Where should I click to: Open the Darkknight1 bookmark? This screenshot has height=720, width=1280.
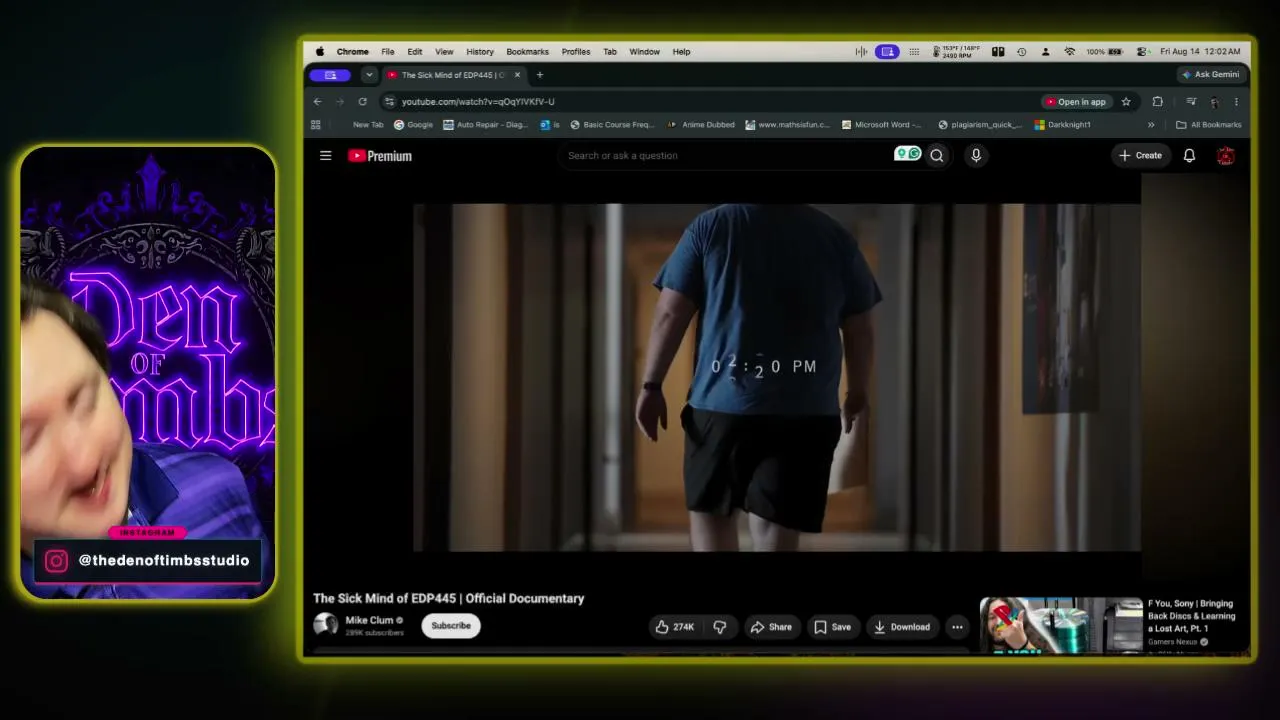[x=1063, y=125]
